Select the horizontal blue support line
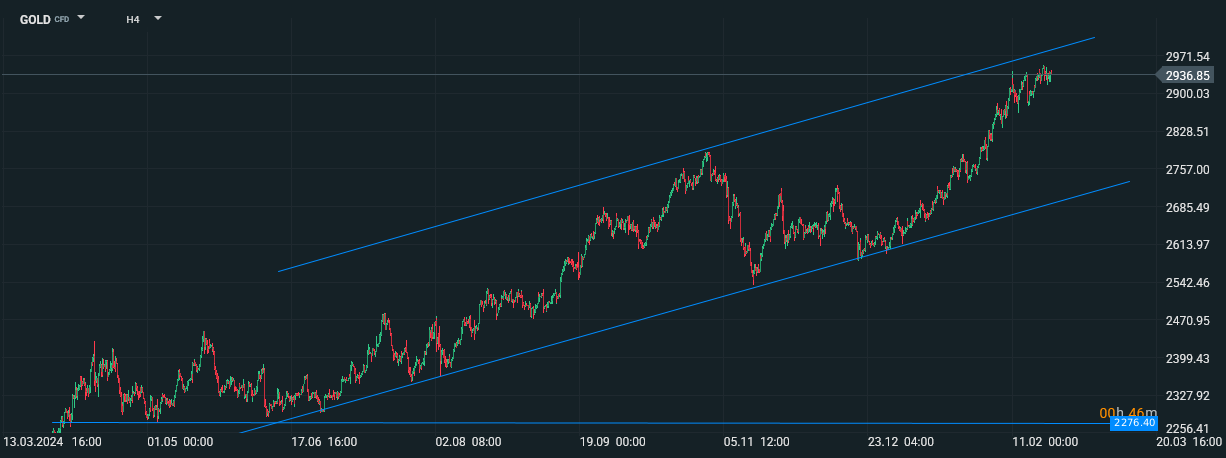1226x458 pixels. [x=580, y=423]
